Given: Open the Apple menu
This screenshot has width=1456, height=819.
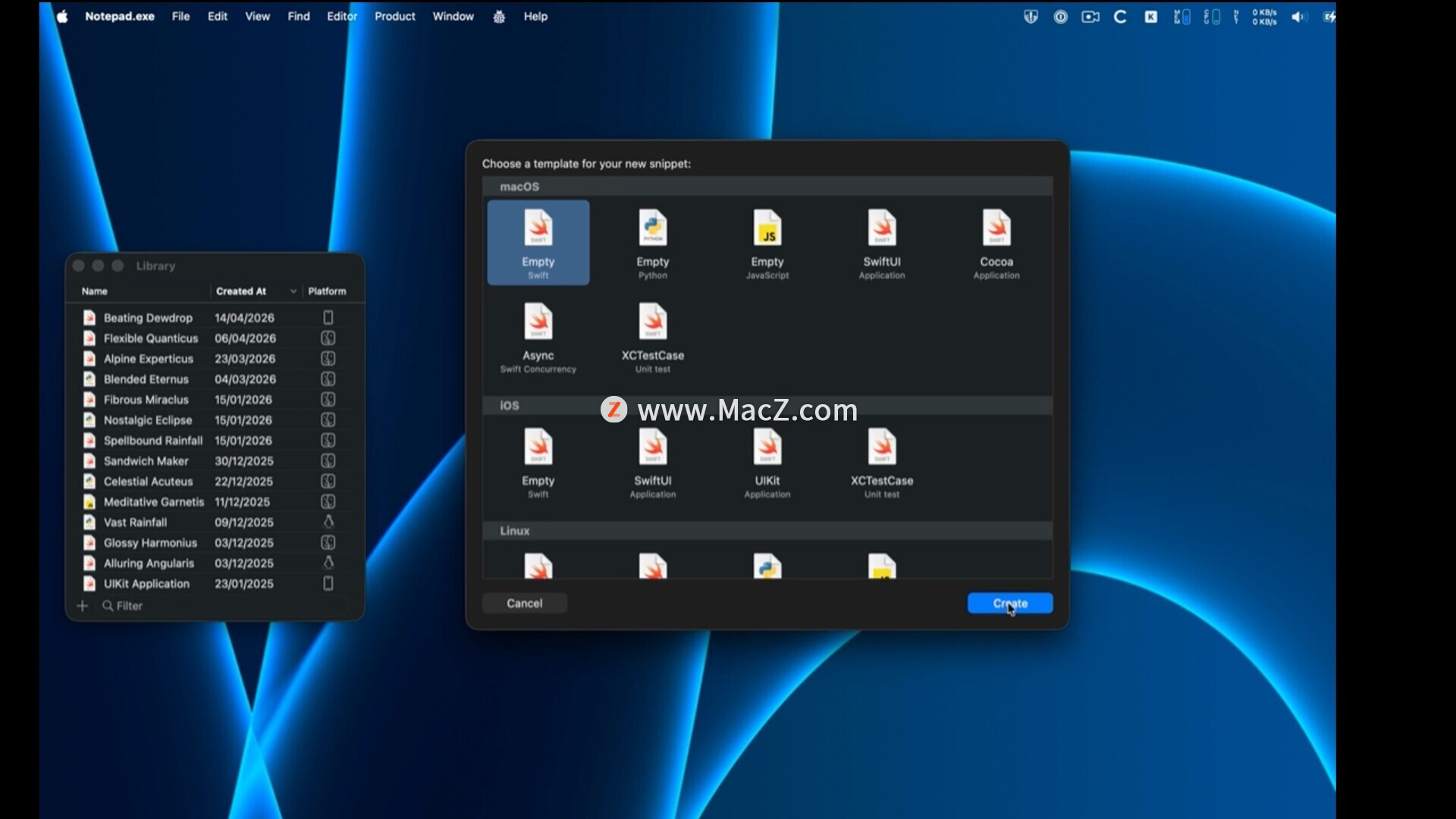Looking at the screenshot, I should click(x=62, y=17).
